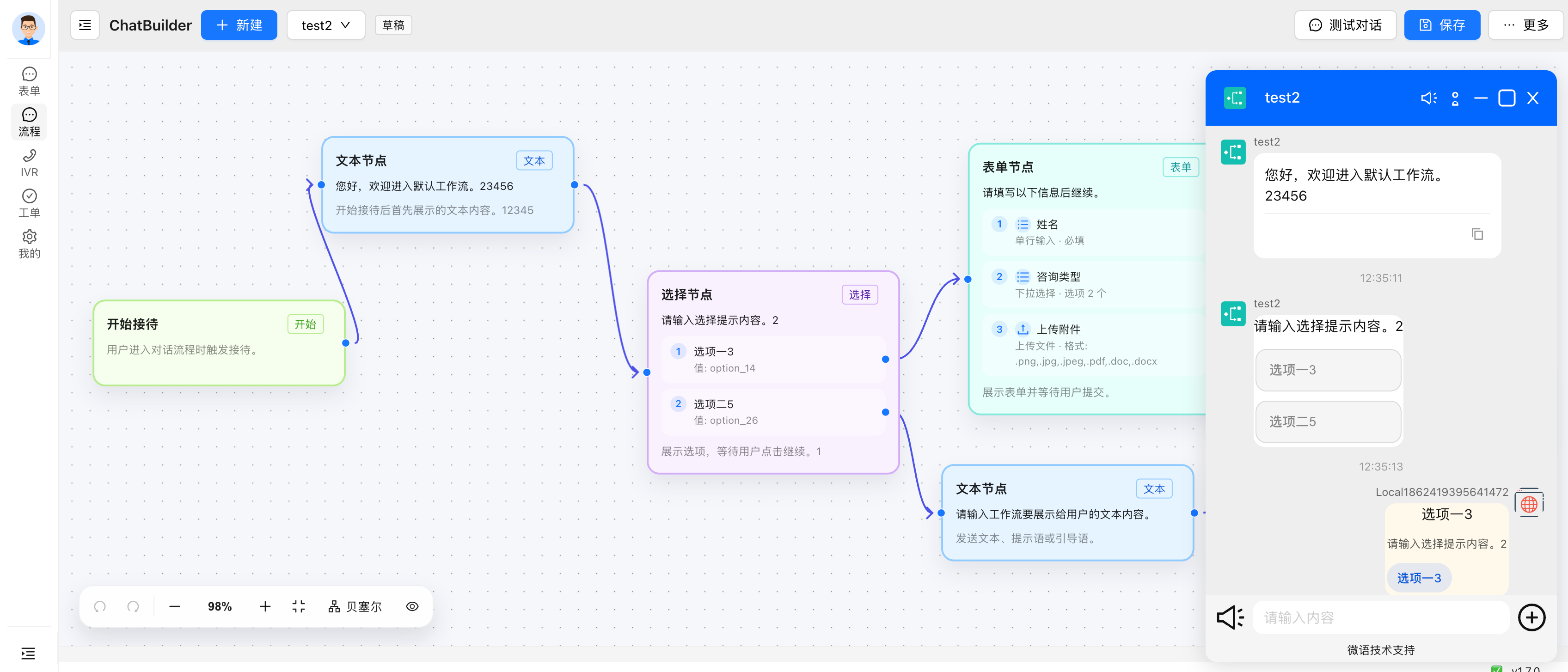
Task: Select the 流程 sidebar item
Action: click(x=29, y=122)
